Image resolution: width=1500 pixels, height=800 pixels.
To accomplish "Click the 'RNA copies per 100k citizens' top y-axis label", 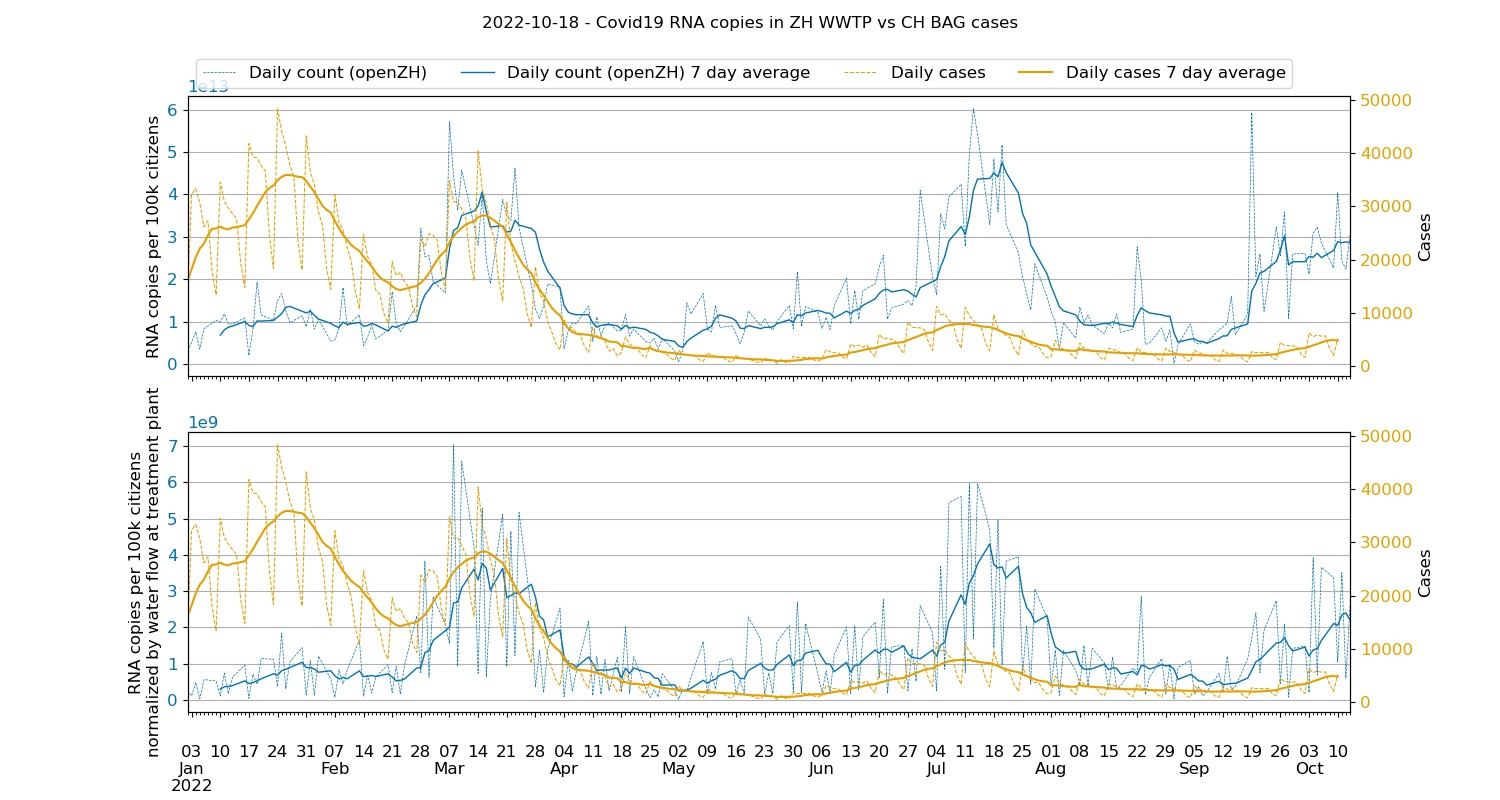I will click(x=153, y=237).
